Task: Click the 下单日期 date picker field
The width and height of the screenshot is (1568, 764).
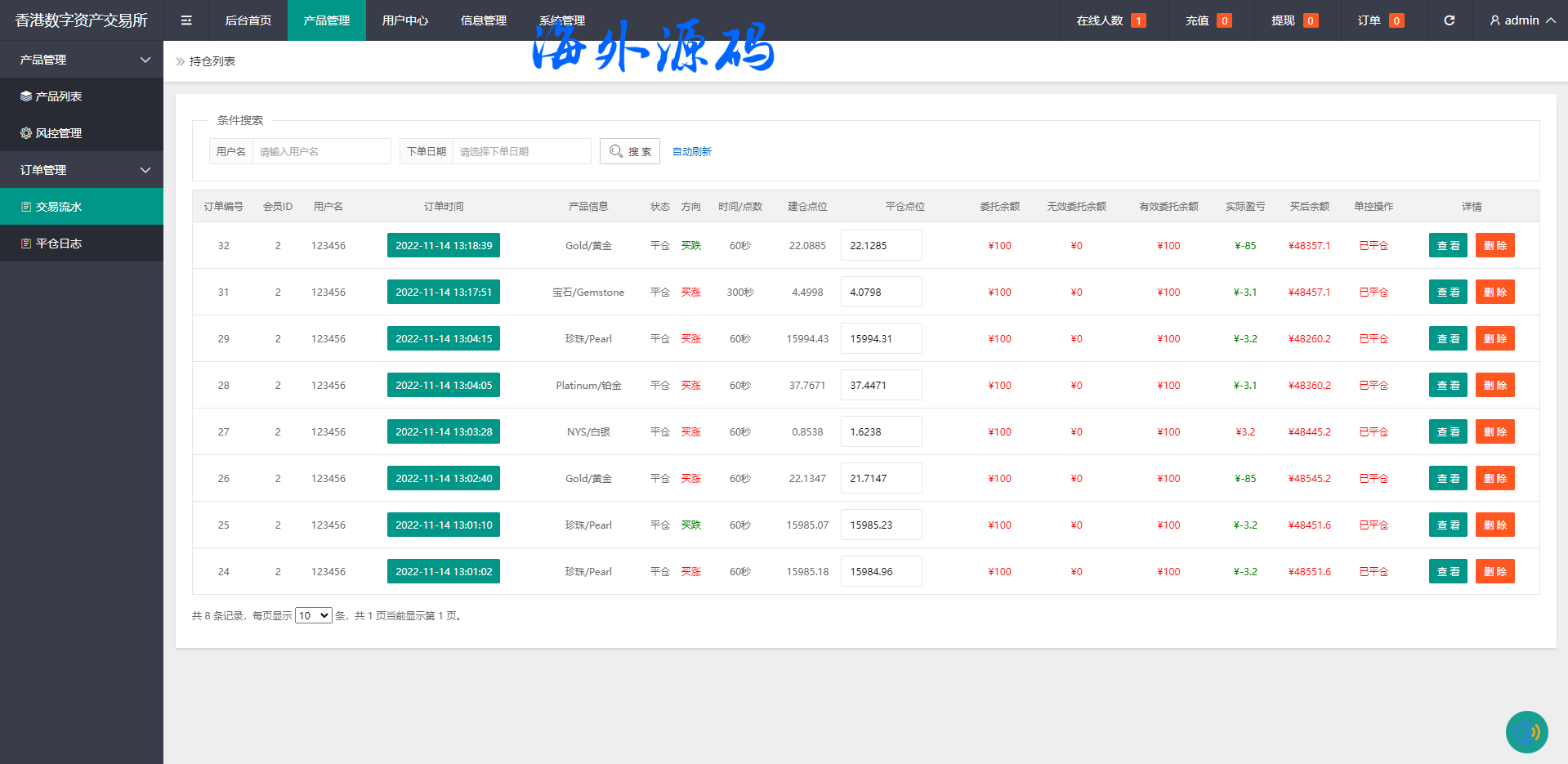Action: pyautogui.click(x=521, y=151)
